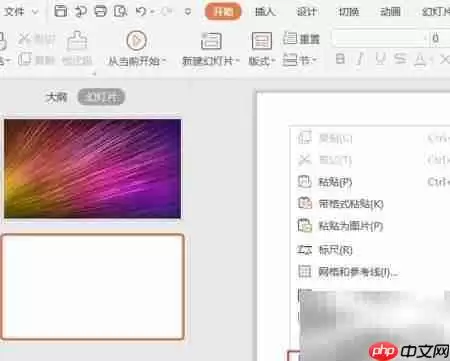Switch to the 大纲 outline tab

tap(56, 97)
